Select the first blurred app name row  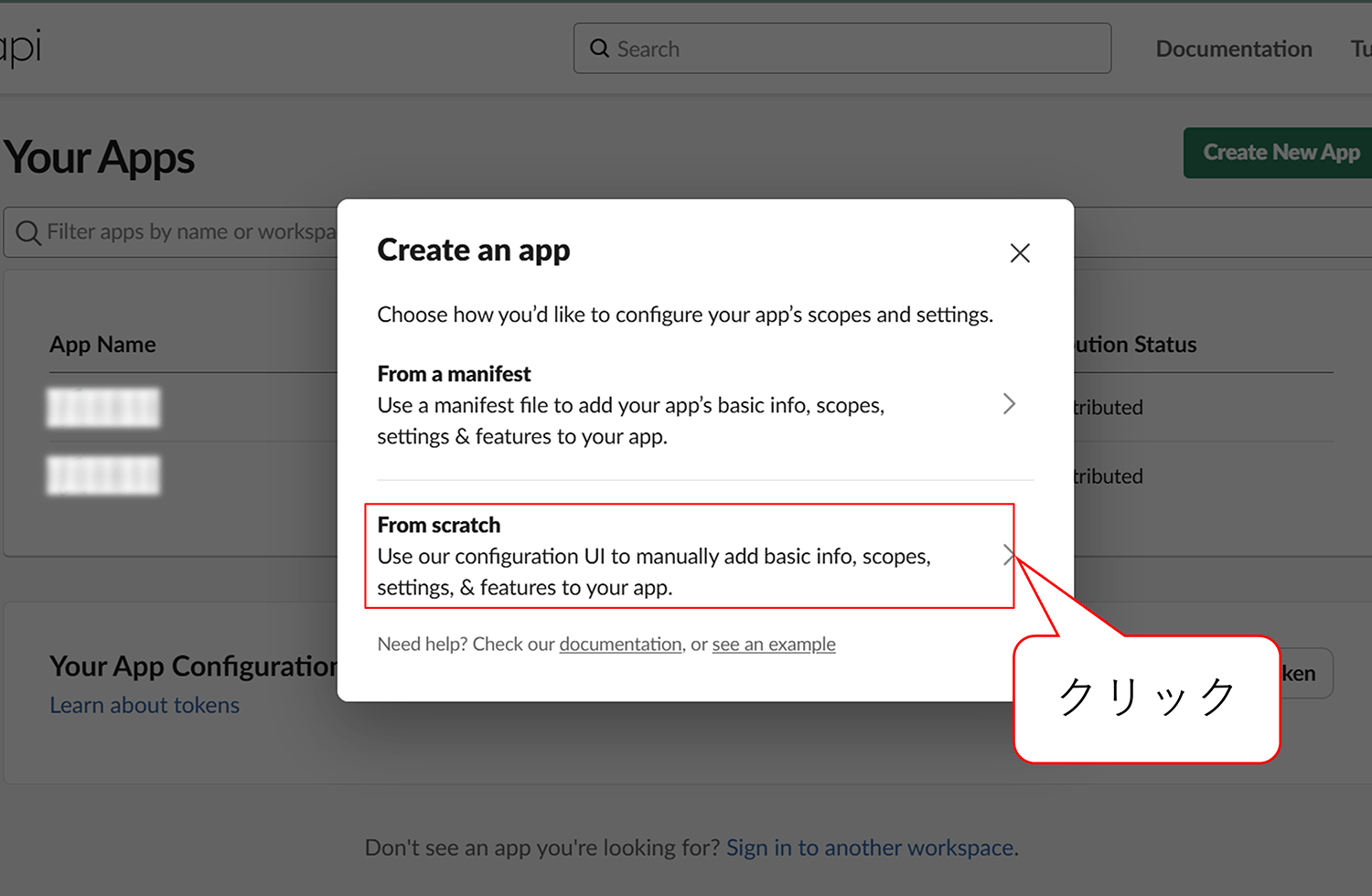tap(103, 408)
